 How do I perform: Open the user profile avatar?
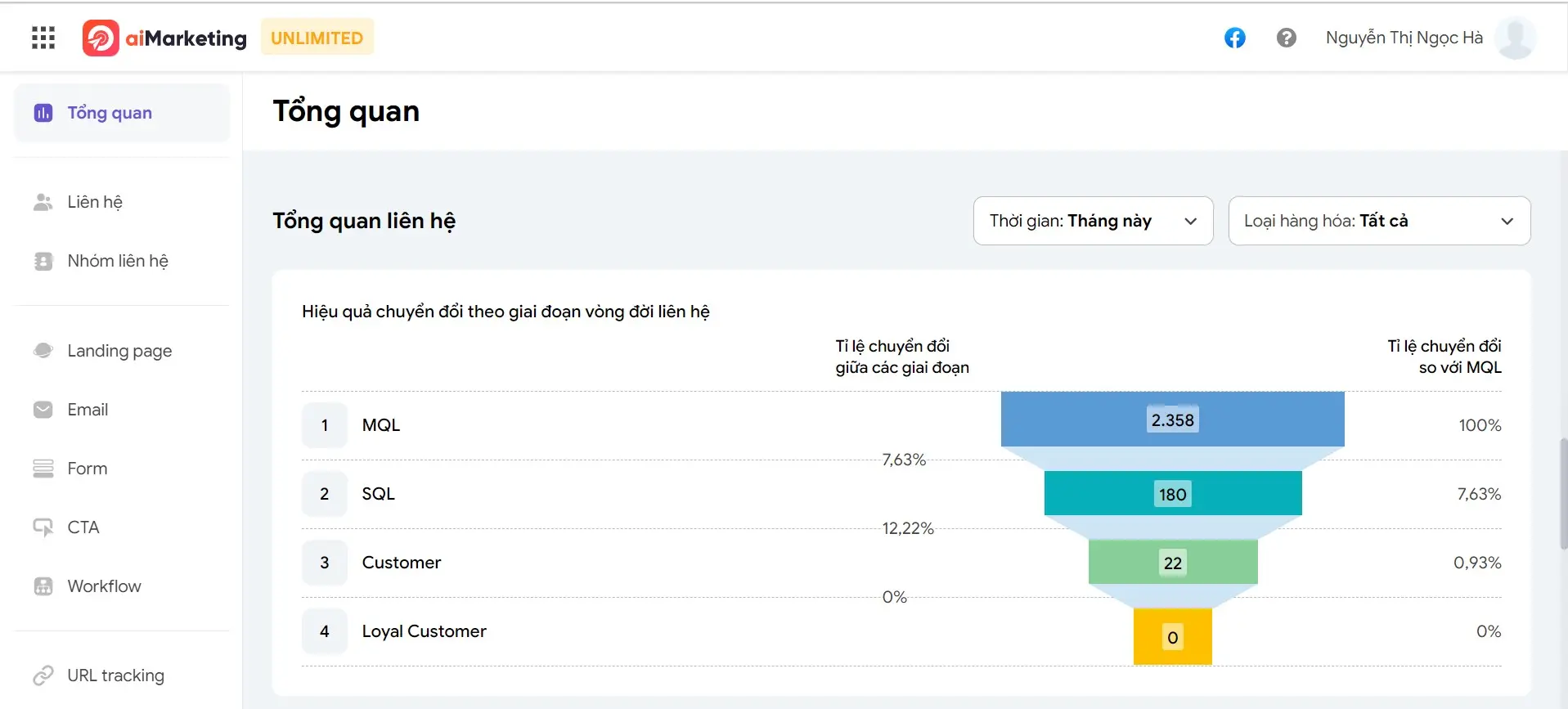pos(1515,38)
